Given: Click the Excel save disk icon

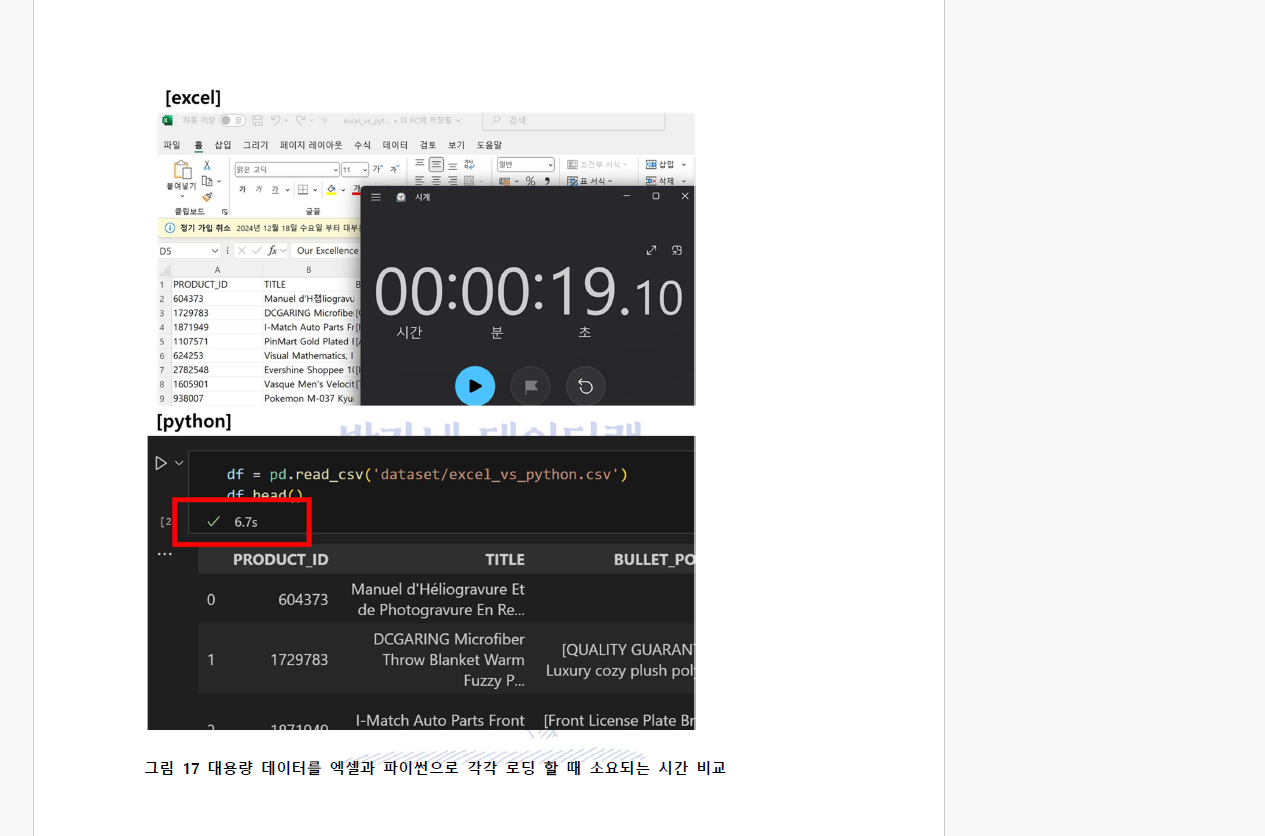Looking at the screenshot, I should 257,120.
